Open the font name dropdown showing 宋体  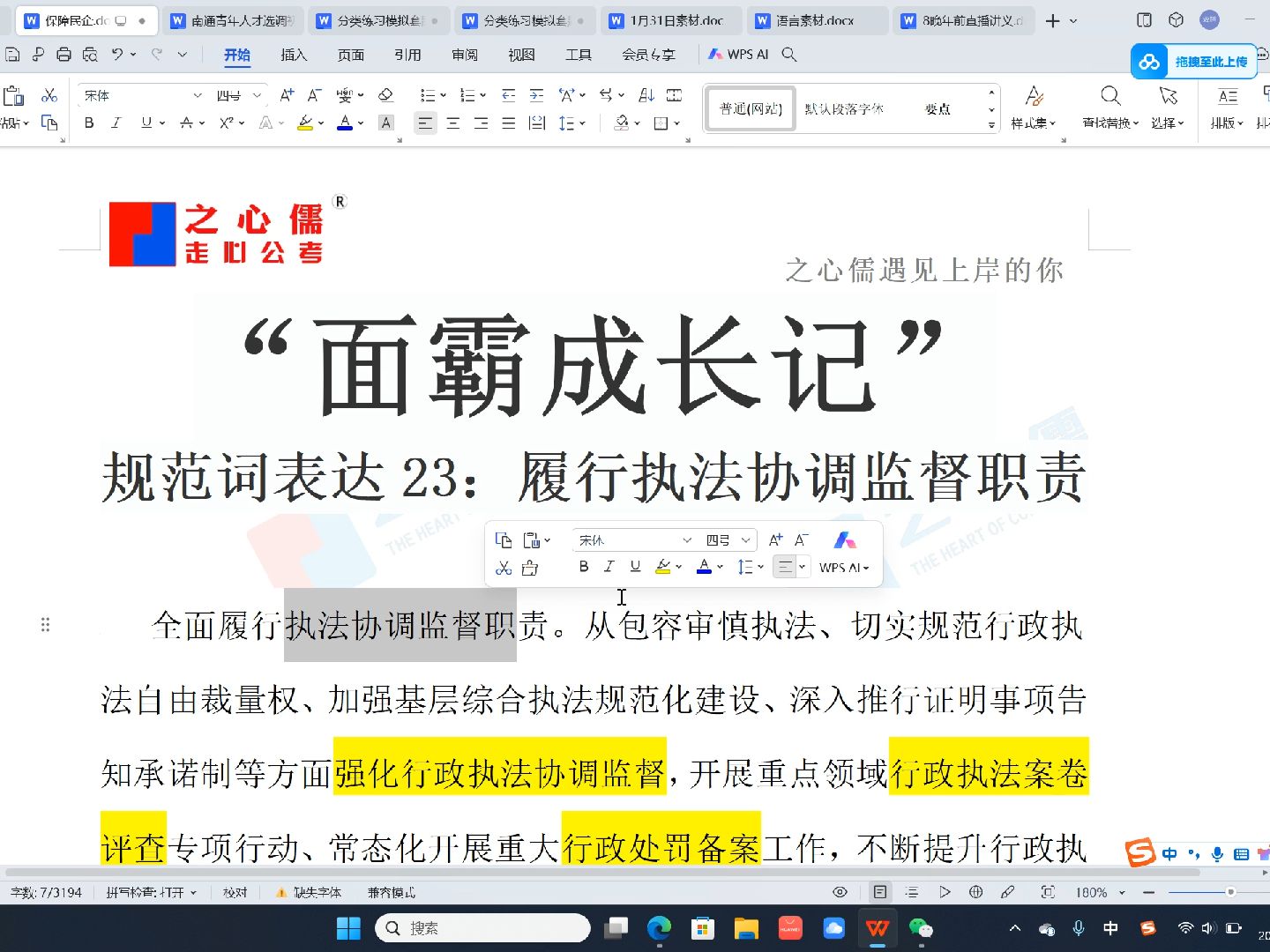click(137, 94)
